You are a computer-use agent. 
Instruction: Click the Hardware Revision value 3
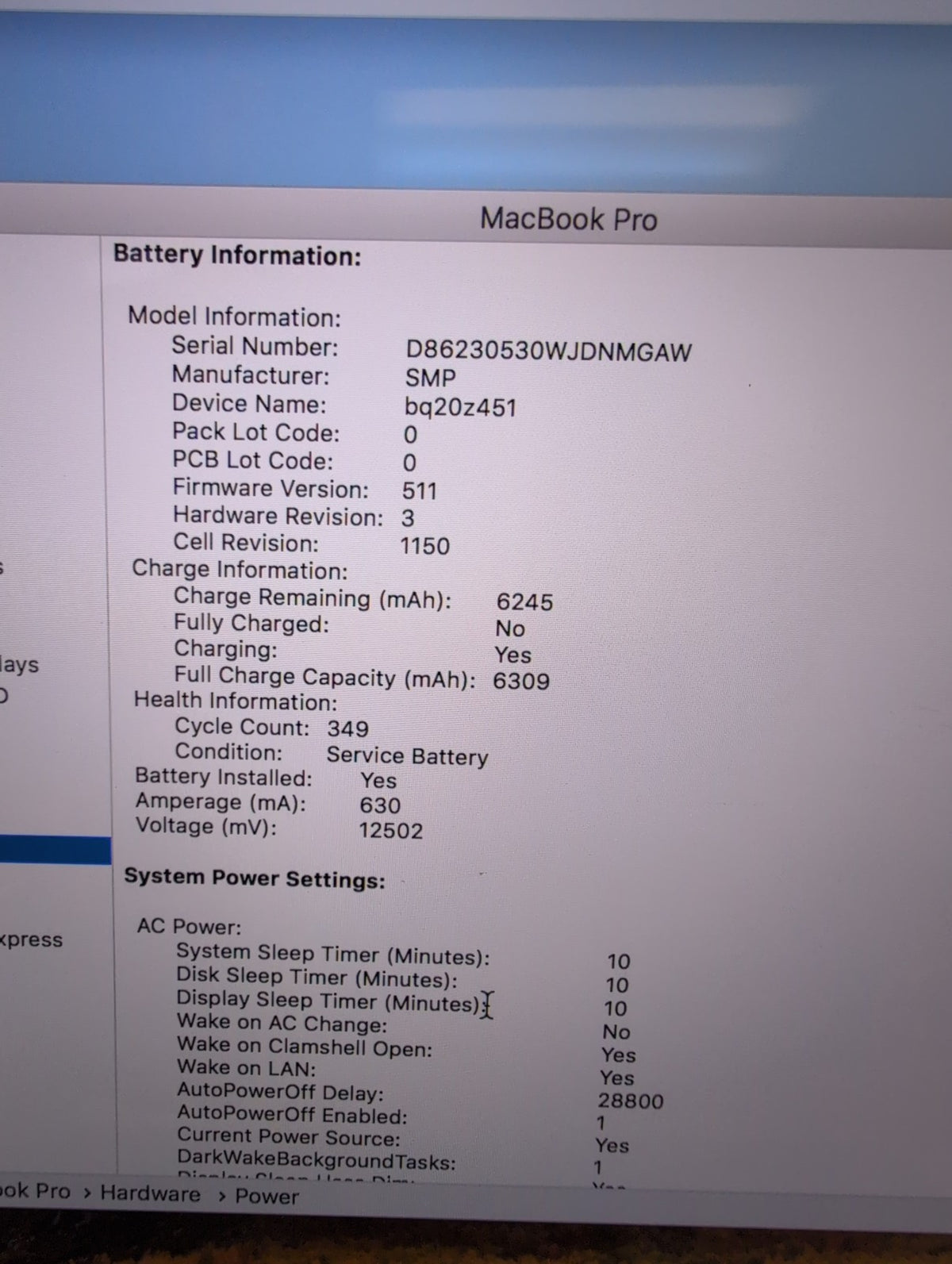[x=408, y=518]
